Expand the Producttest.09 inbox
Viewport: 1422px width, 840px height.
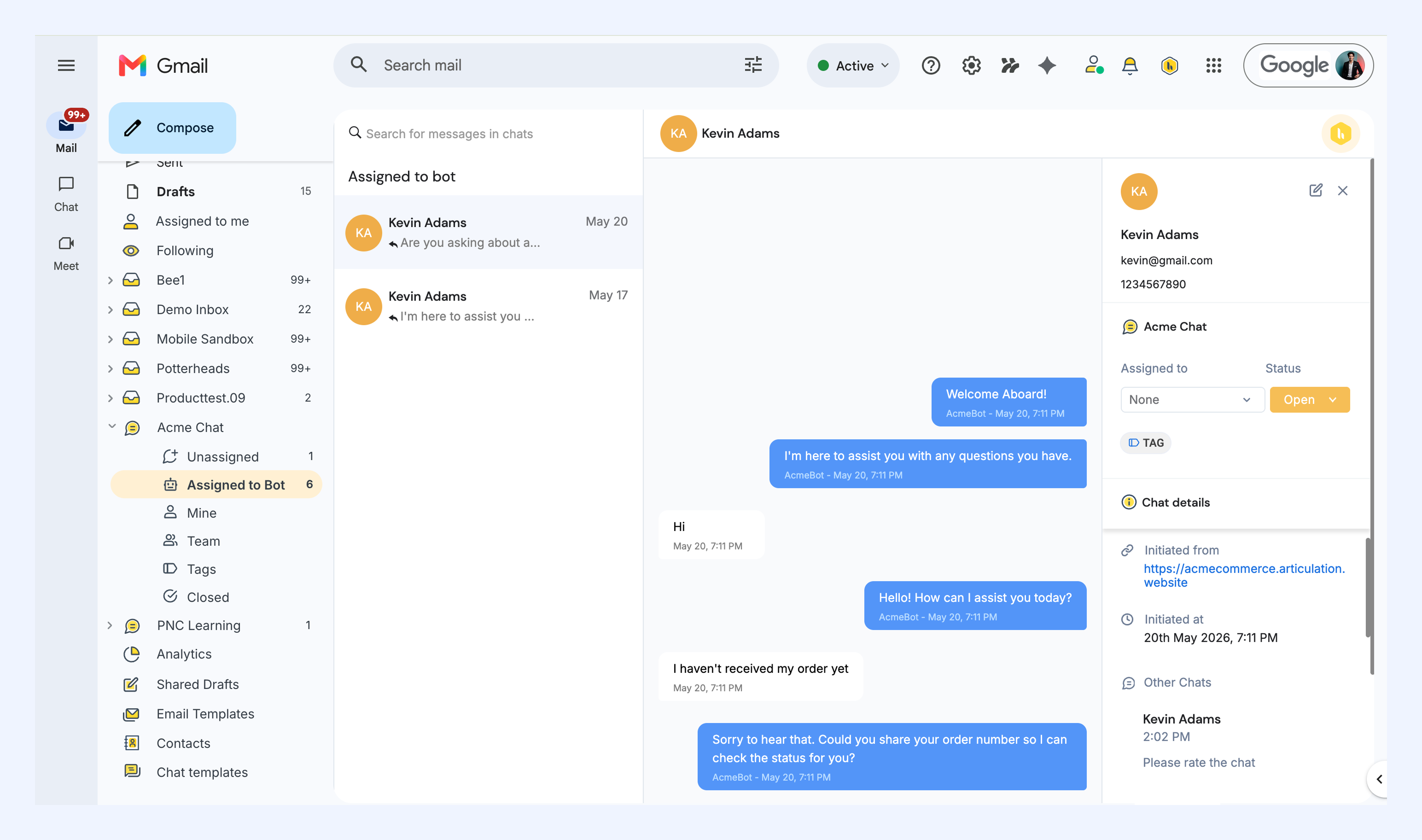click(111, 398)
